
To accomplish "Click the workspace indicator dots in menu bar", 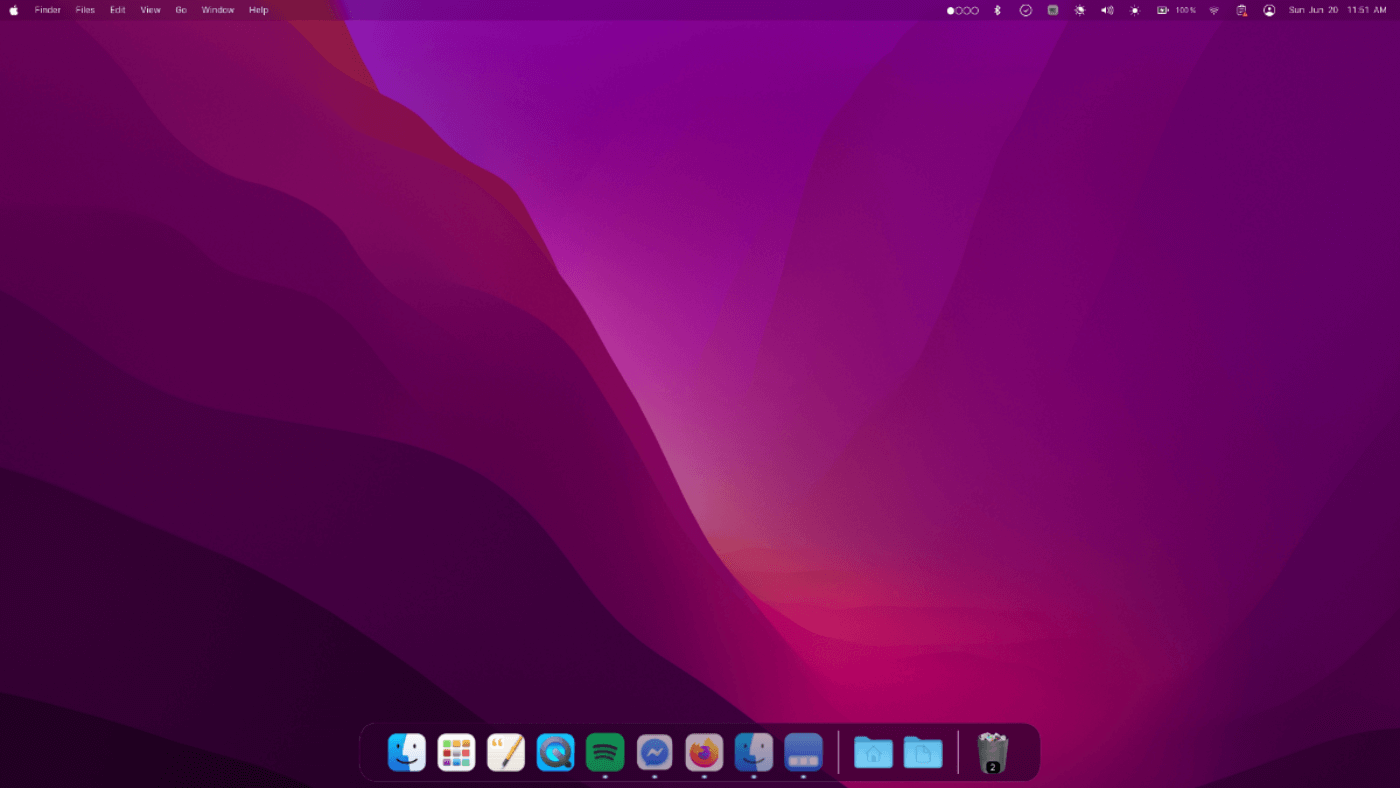I will pos(962,10).
